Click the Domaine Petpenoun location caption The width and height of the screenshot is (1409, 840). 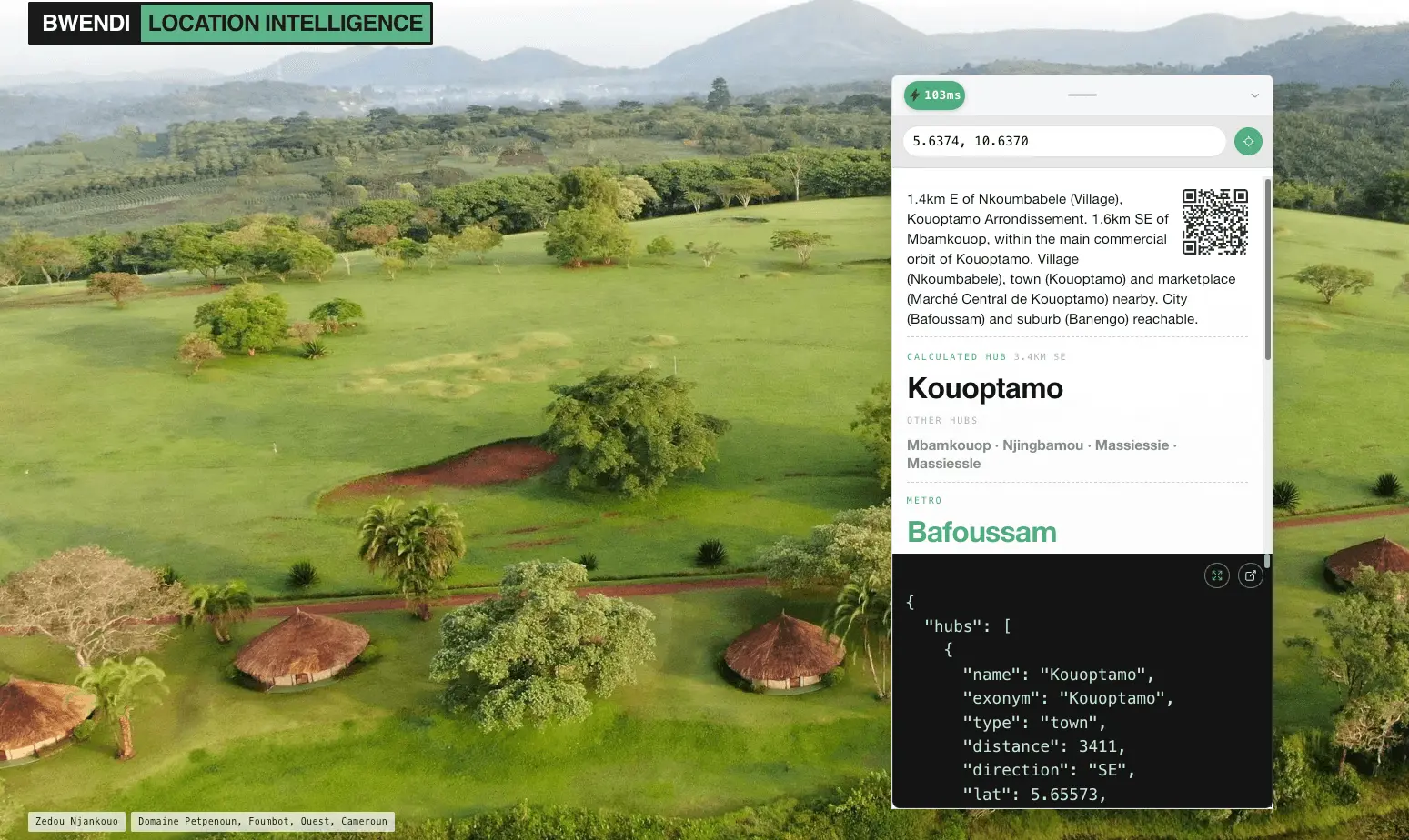click(x=262, y=821)
